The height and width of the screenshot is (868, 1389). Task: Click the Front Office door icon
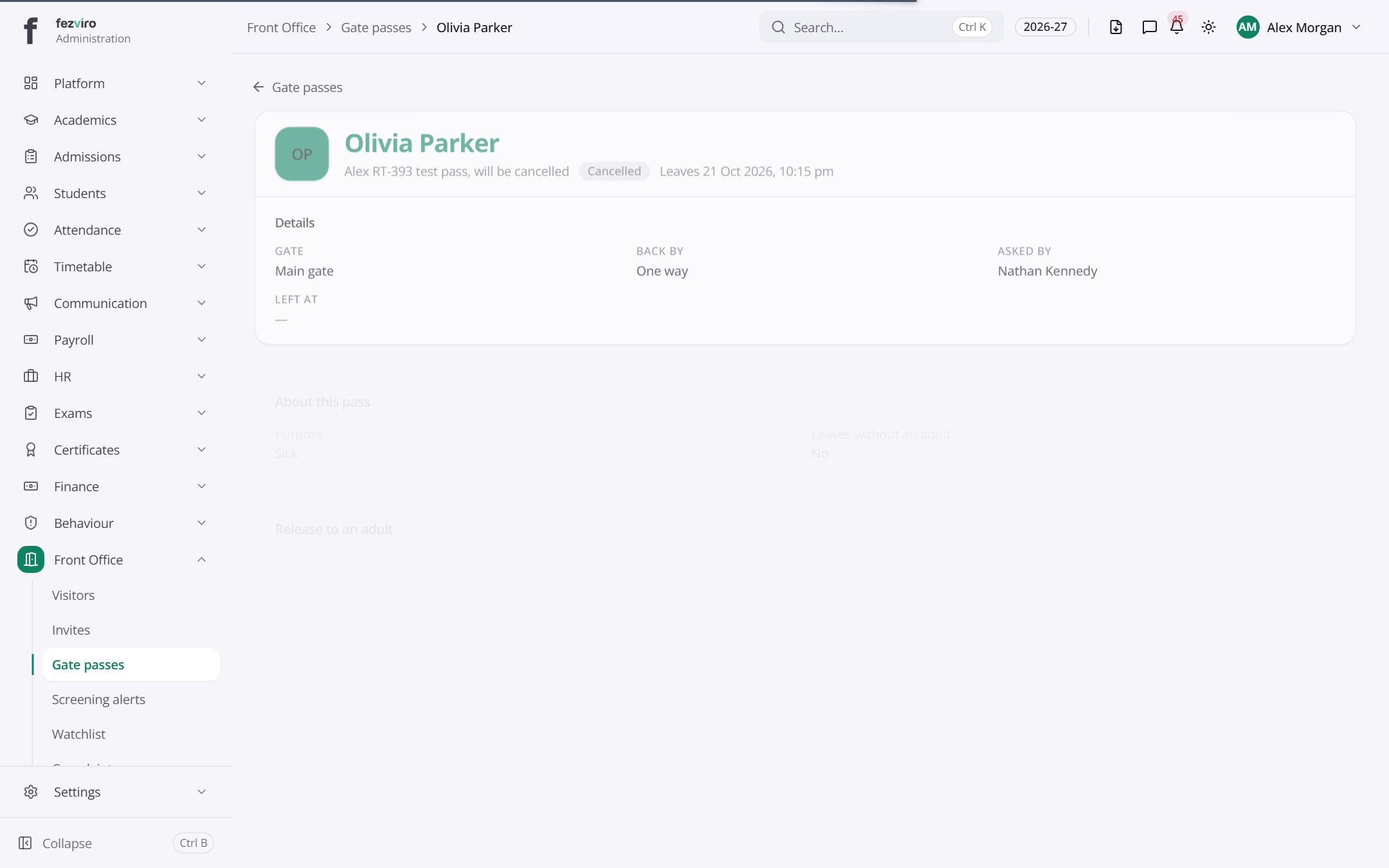pos(31,559)
